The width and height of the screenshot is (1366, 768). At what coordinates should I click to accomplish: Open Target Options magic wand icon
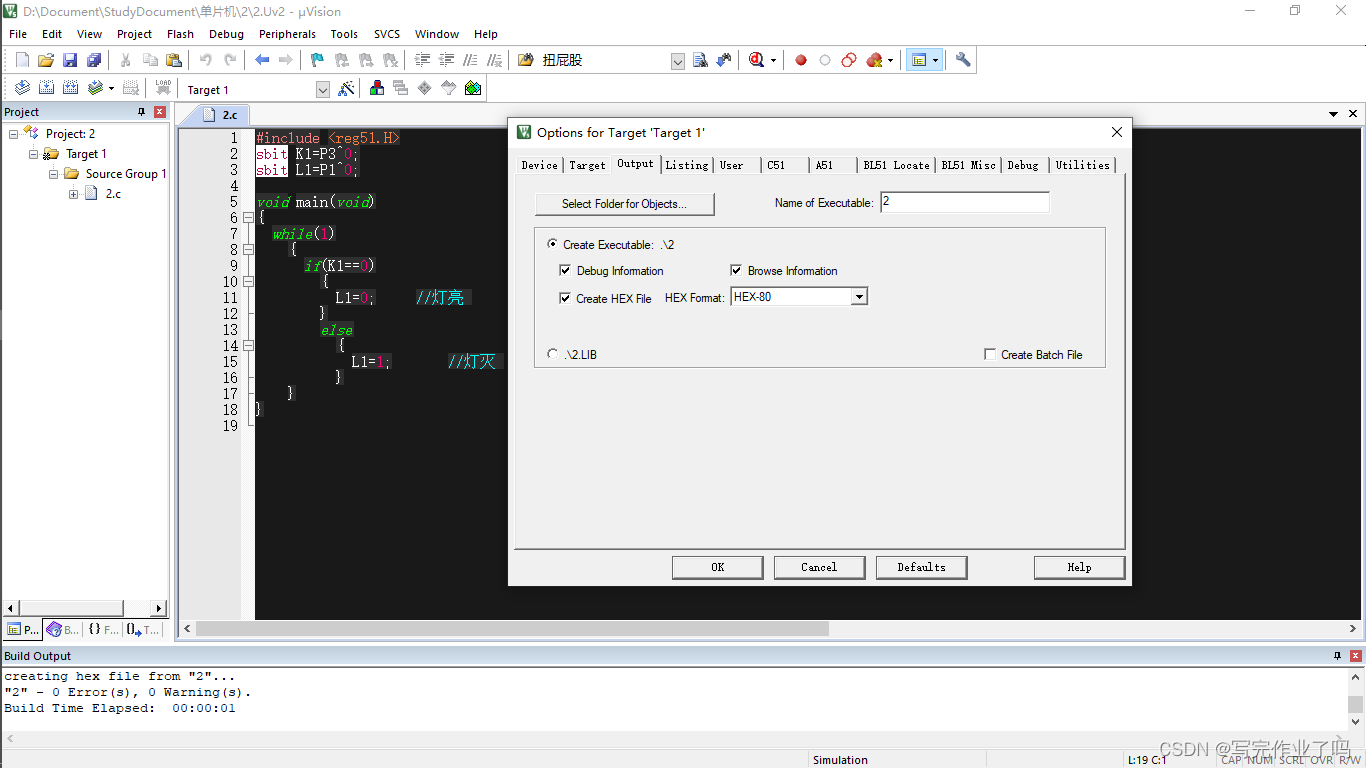(x=346, y=88)
